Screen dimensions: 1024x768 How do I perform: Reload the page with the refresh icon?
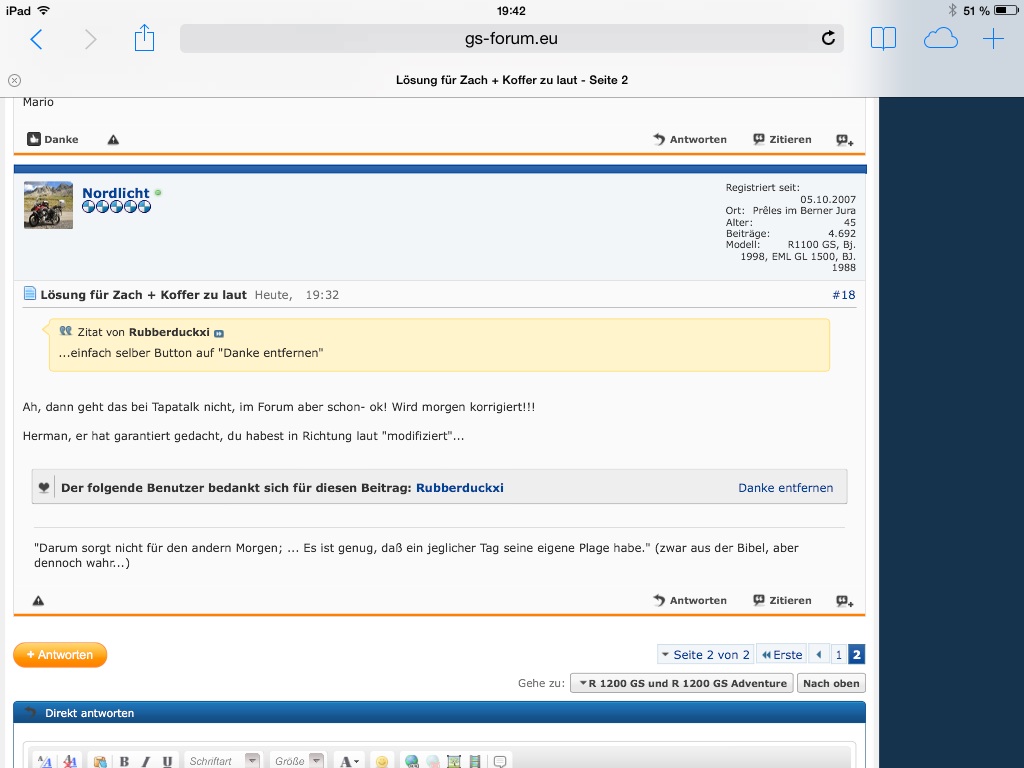point(828,39)
